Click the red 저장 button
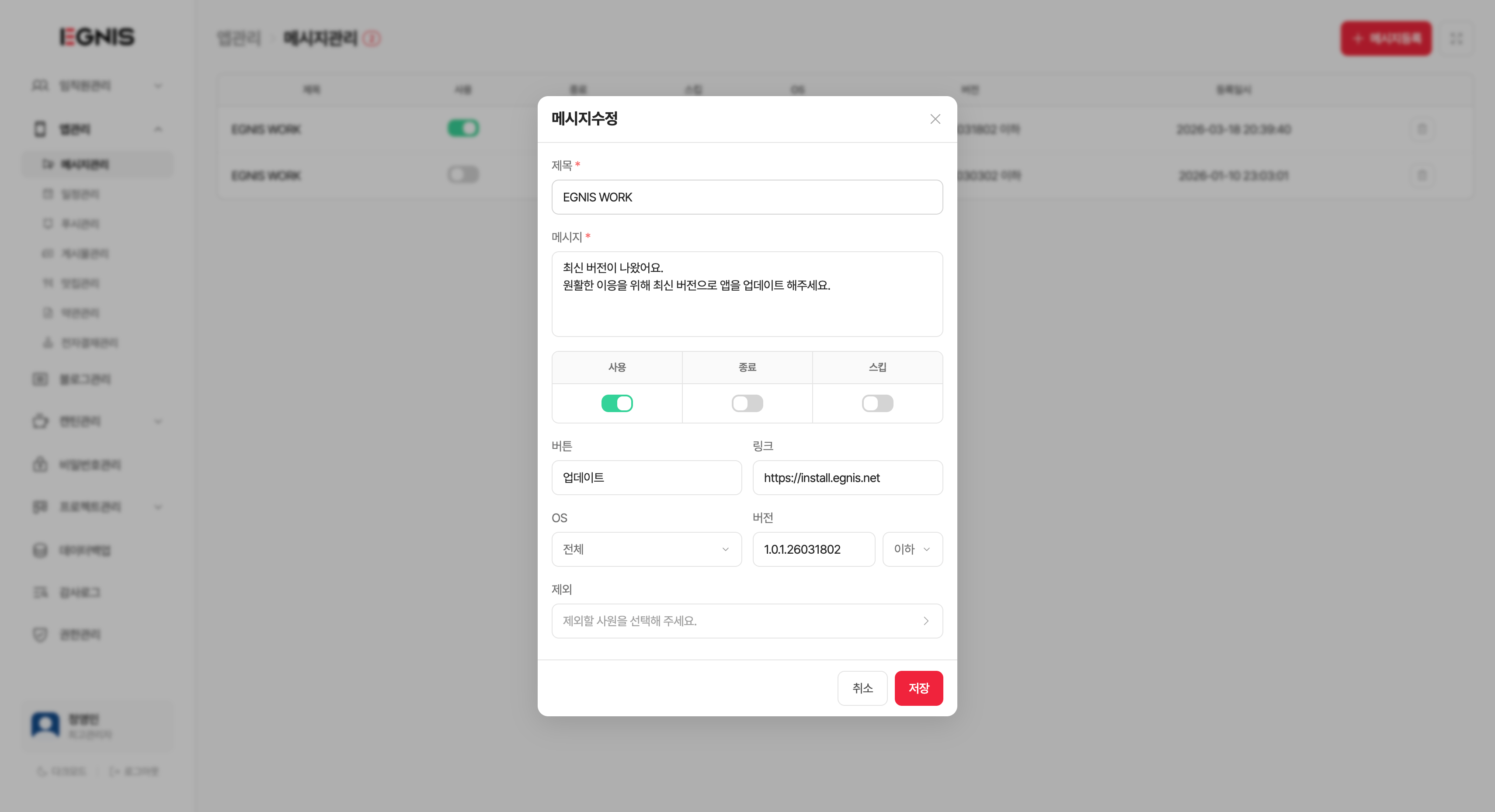This screenshot has width=1495, height=812. coord(919,688)
